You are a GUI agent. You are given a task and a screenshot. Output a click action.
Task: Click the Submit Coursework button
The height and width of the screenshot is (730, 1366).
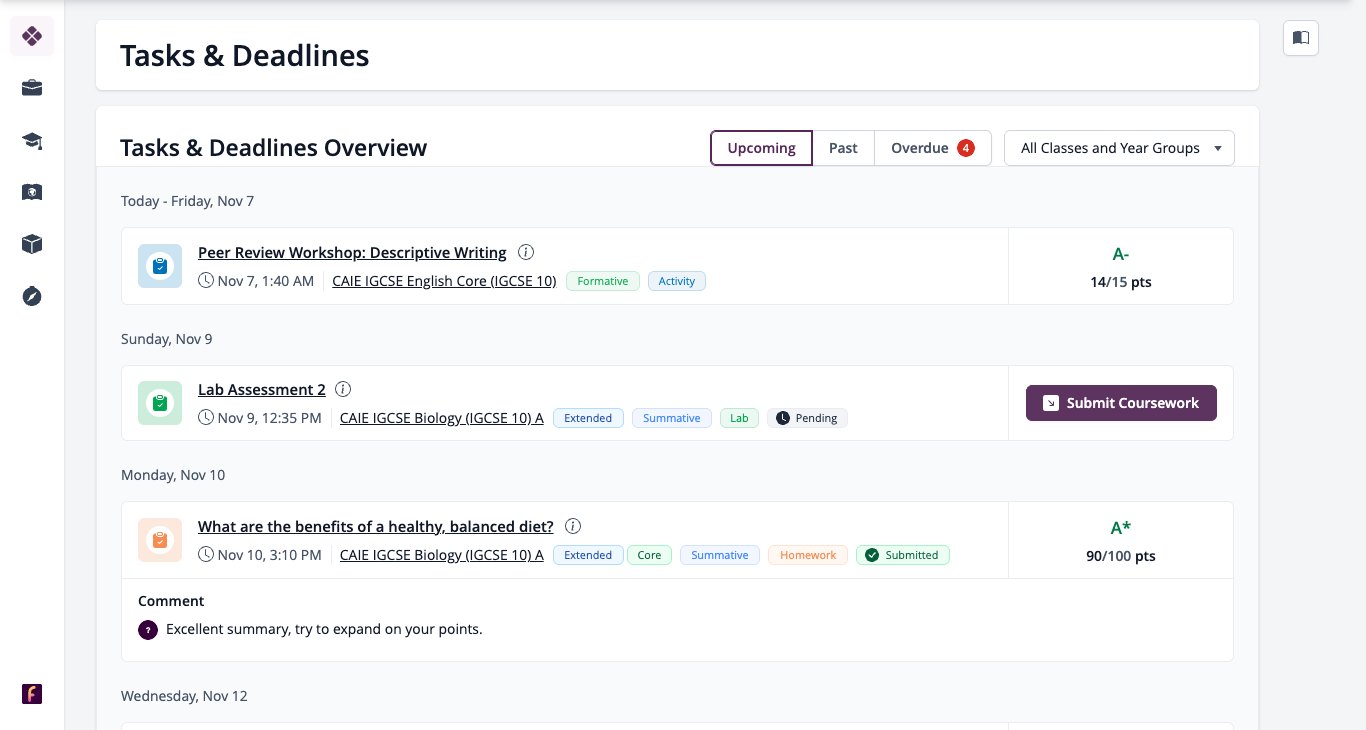click(1121, 403)
